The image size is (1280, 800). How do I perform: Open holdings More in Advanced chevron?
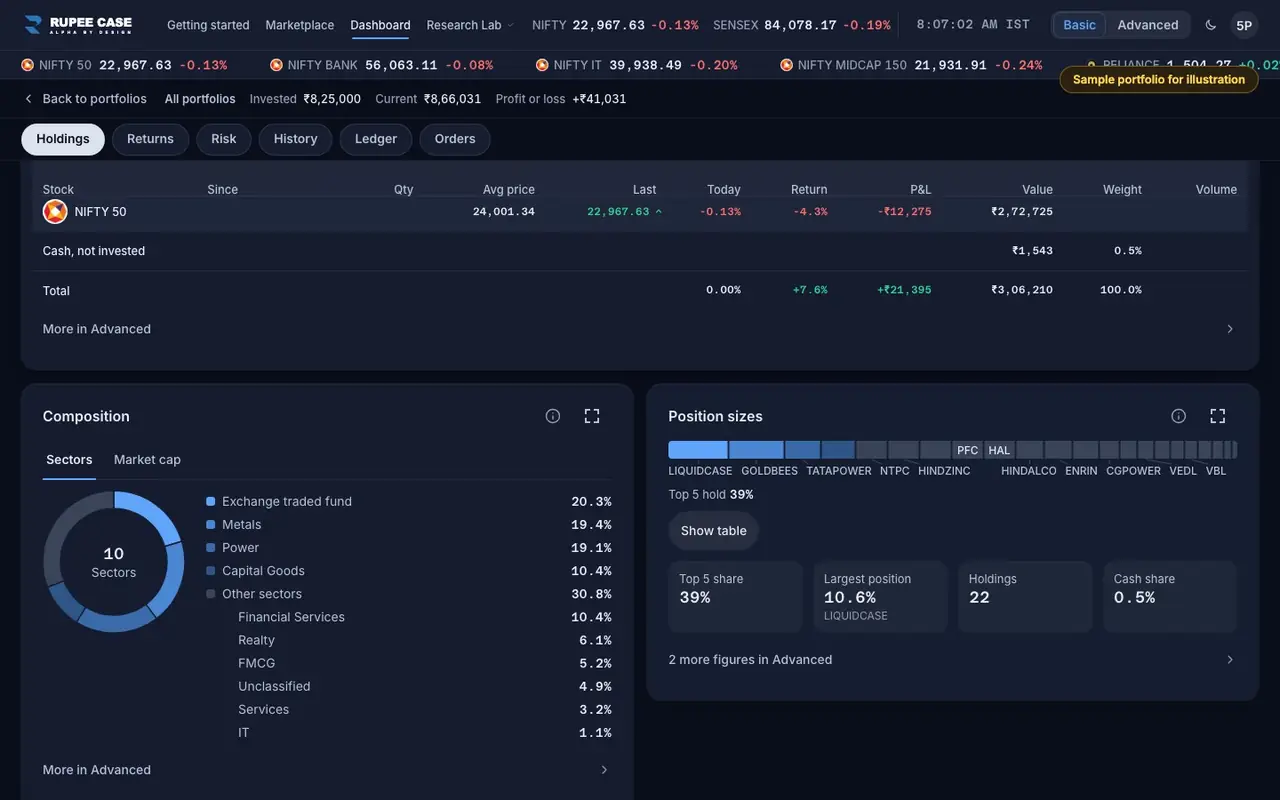pos(1230,329)
